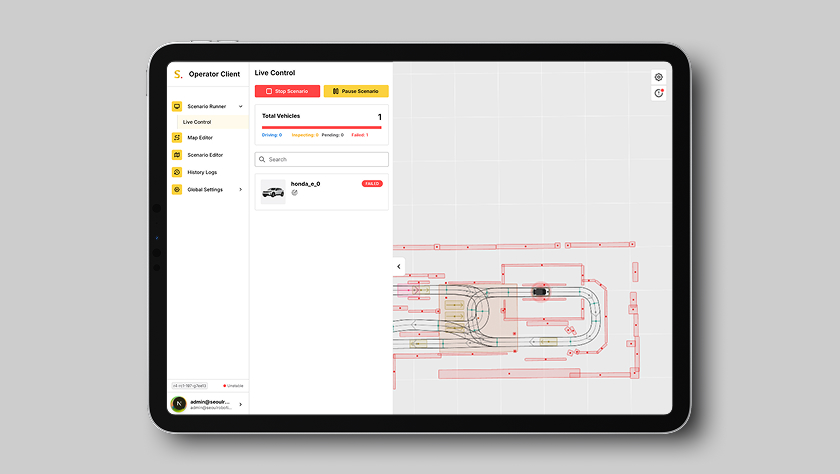Open the alert notifications icon on map

coord(658,93)
